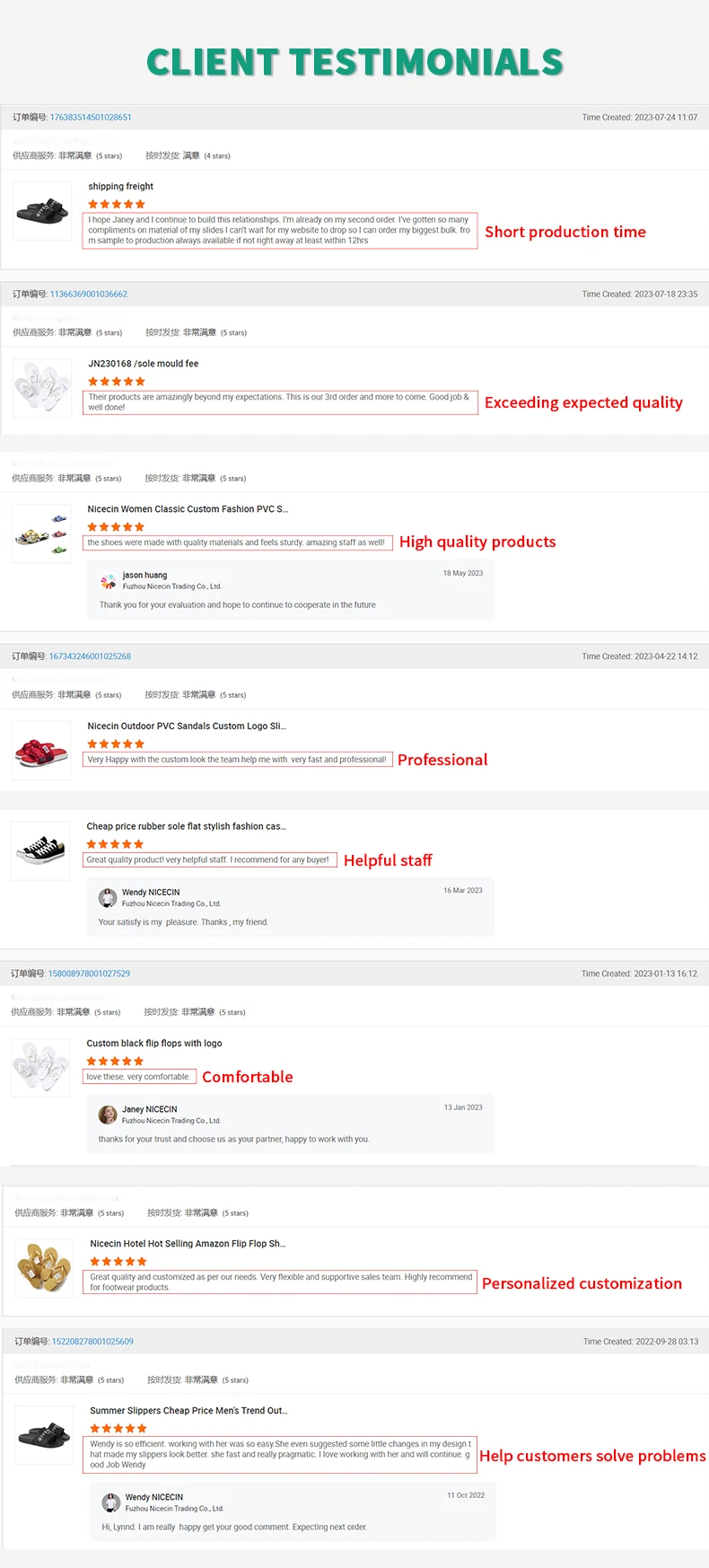The image size is (709, 1568).
Task: Open the JN230168 white flip flops thumbnail
Action: pos(42,388)
